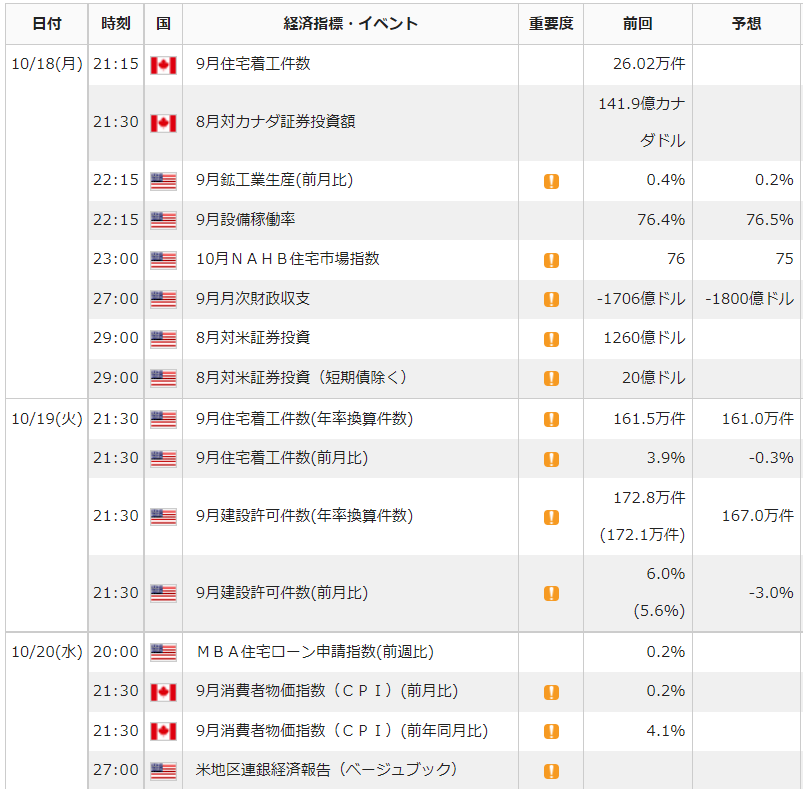Screen dimensions: 803x789
Task: Click the 時刻 column header
Action: point(116,24)
